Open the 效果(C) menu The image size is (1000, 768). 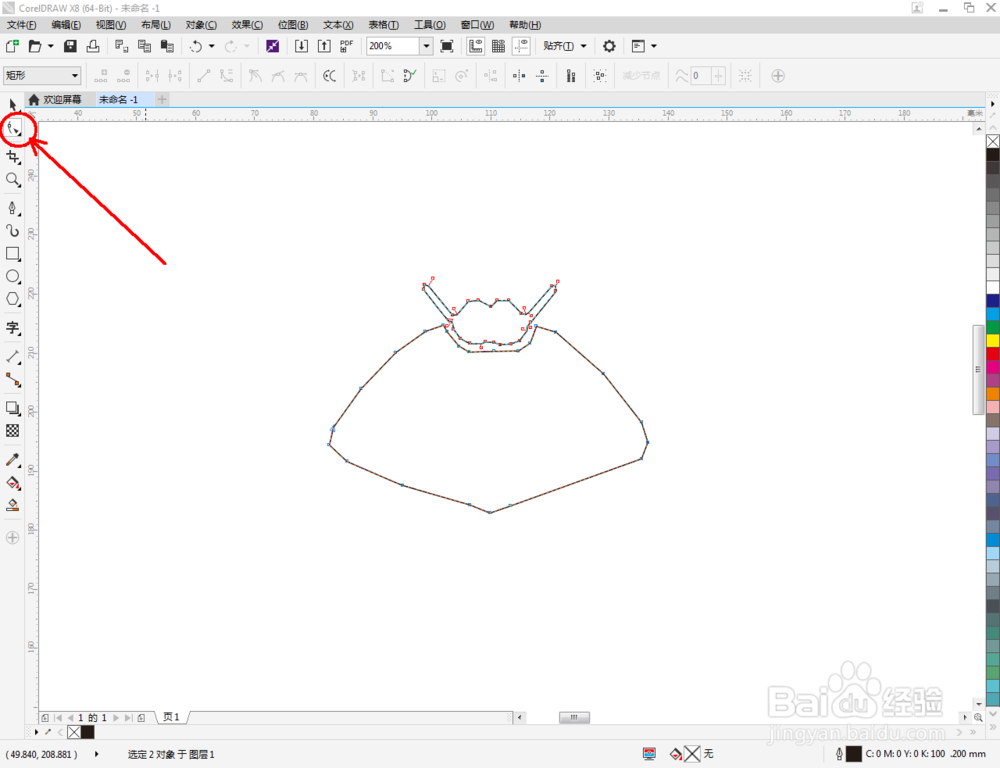click(x=247, y=25)
